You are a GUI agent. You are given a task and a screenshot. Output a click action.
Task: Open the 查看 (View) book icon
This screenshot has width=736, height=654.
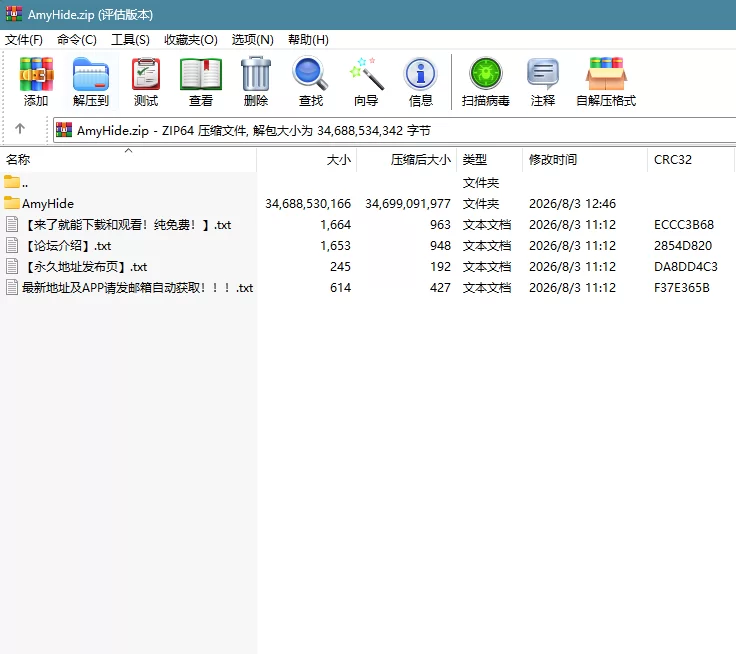coord(201,74)
